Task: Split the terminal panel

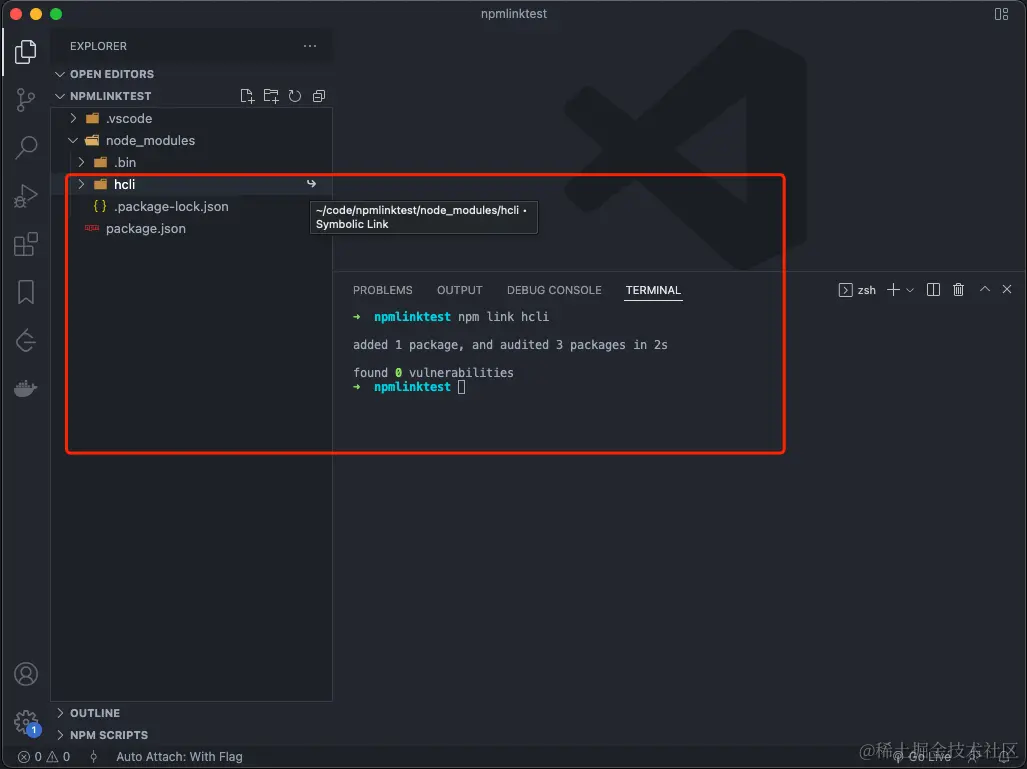Action: (x=933, y=290)
